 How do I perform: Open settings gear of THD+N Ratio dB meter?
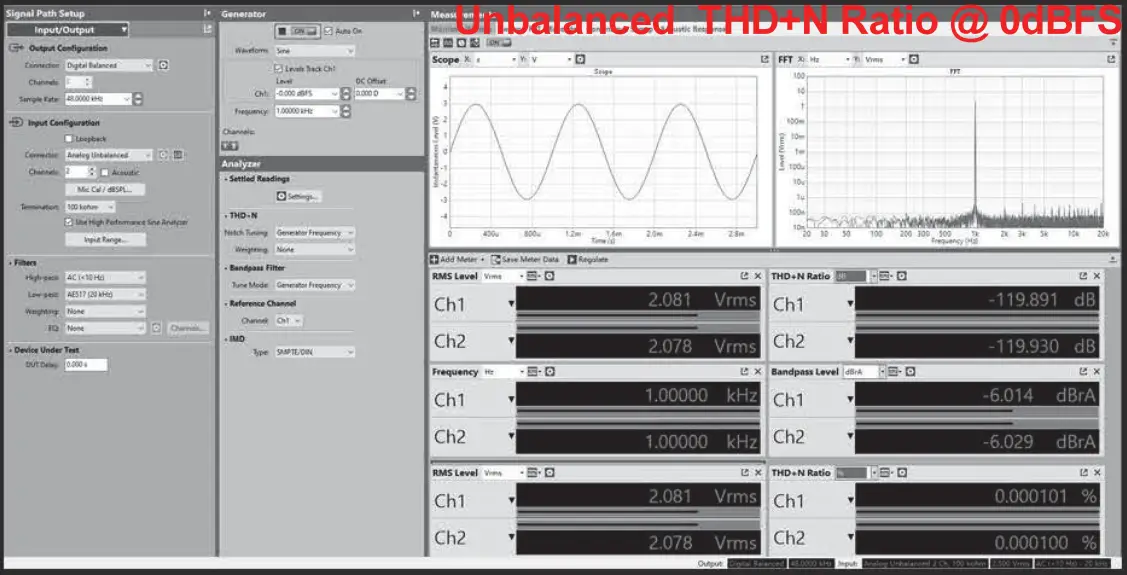point(901,276)
